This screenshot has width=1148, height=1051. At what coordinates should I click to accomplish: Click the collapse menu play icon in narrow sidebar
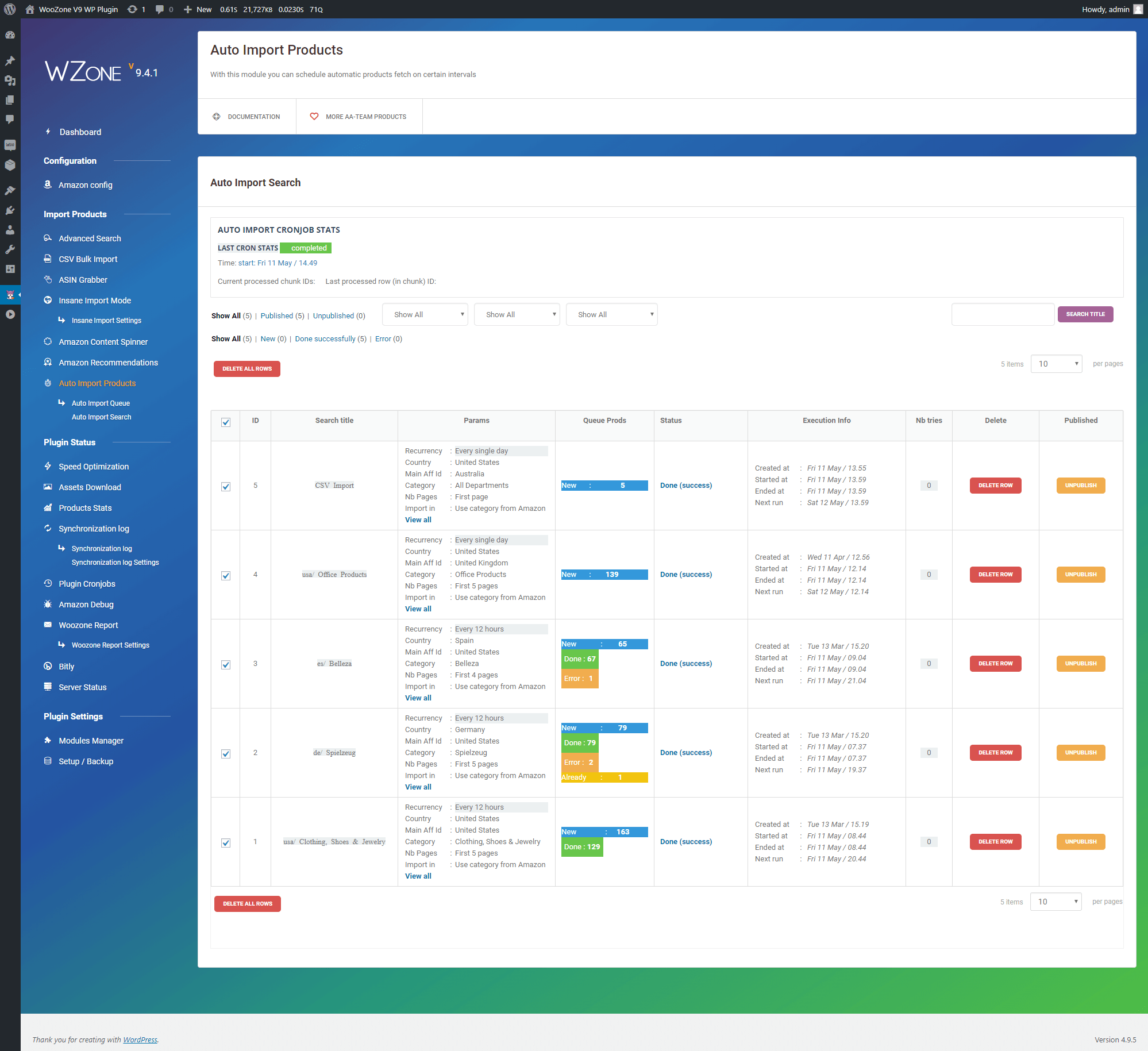(x=10, y=314)
